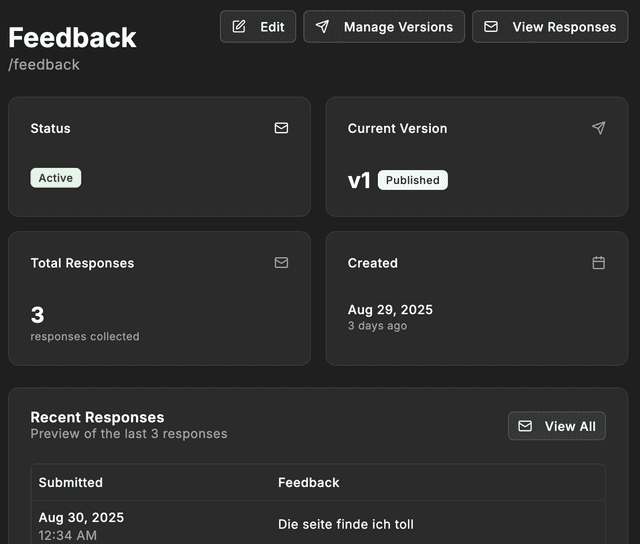Click View All recent responses

tap(557, 426)
